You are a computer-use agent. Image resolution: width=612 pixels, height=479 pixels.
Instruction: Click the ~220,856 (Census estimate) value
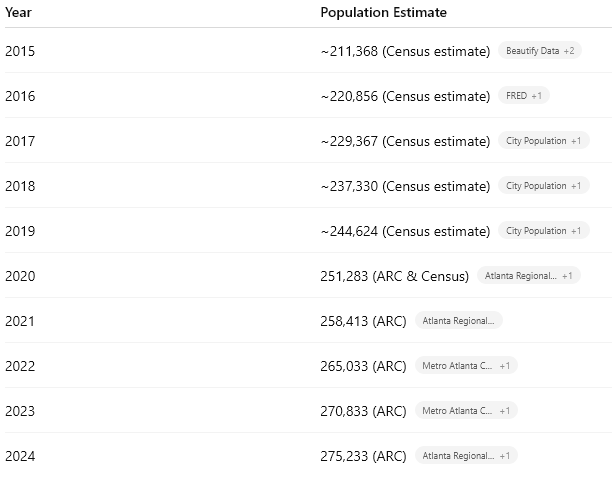point(405,96)
